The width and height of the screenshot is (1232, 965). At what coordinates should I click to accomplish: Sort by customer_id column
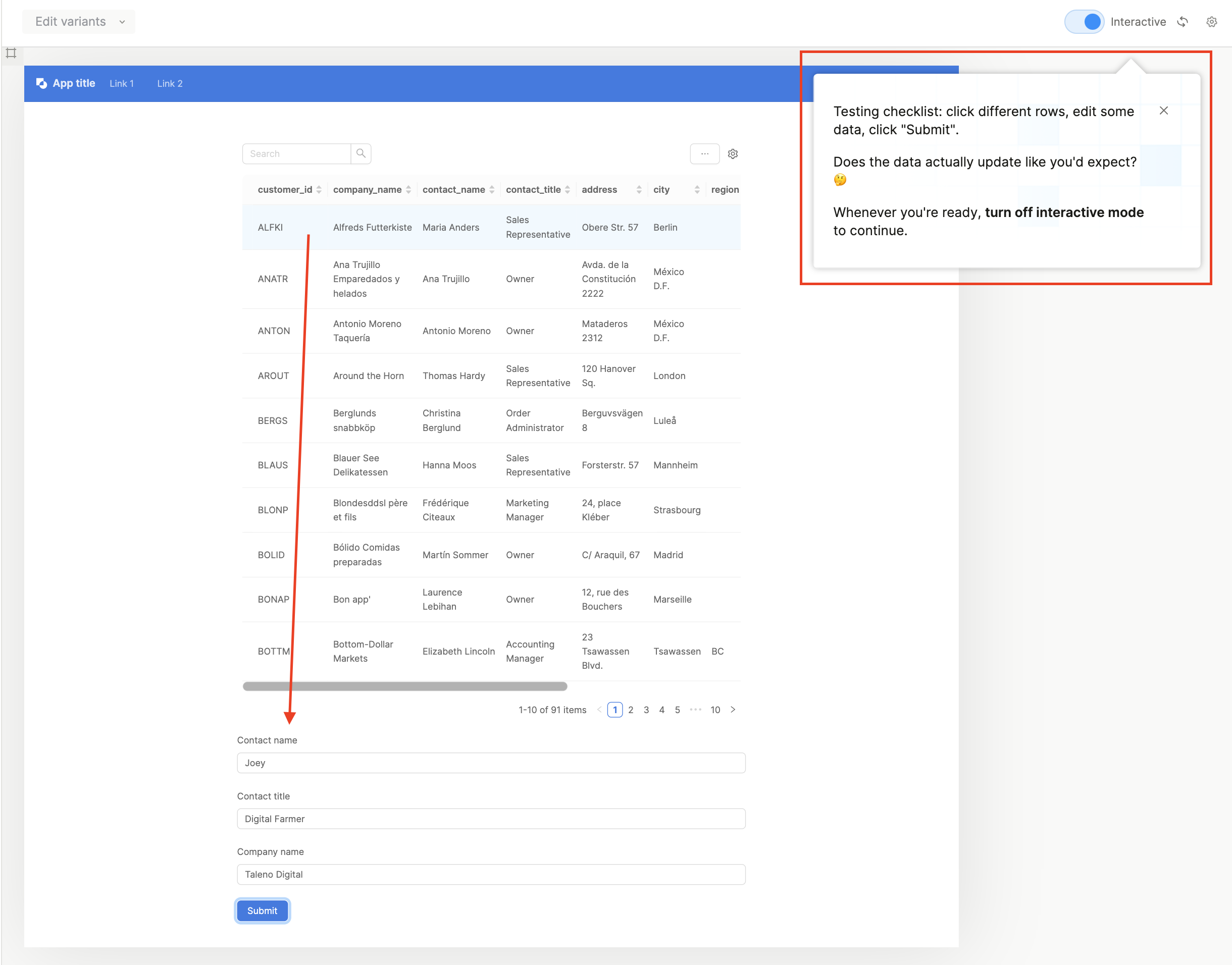click(319, 190)
